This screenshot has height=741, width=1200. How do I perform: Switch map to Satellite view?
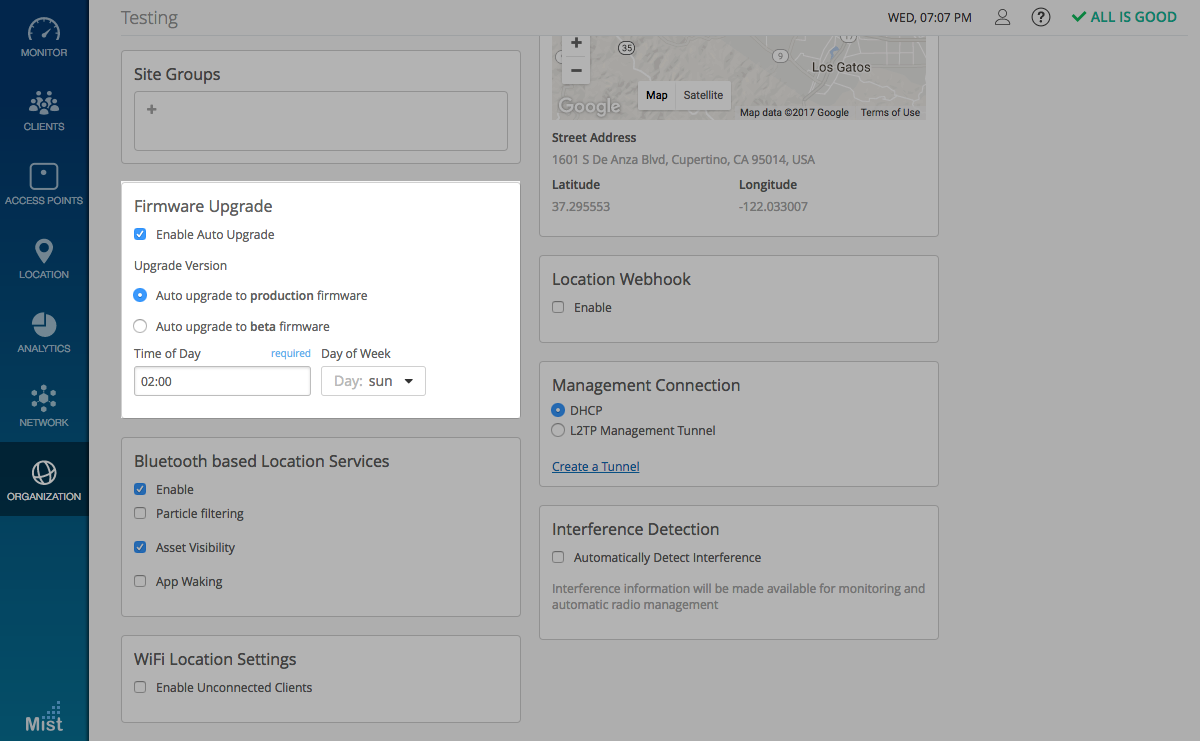(x=703, y=95)
